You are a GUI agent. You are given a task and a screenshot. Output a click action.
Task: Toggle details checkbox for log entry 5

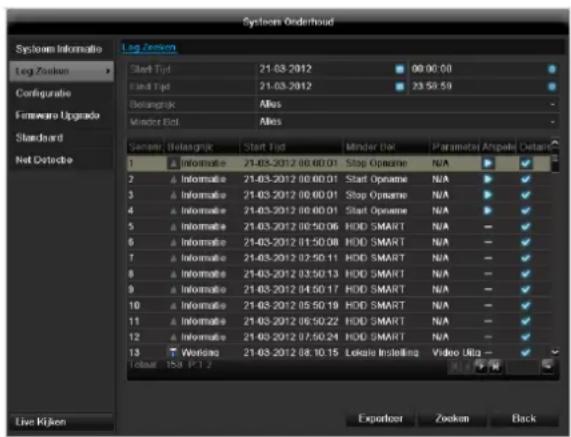[x=525, y=227]
